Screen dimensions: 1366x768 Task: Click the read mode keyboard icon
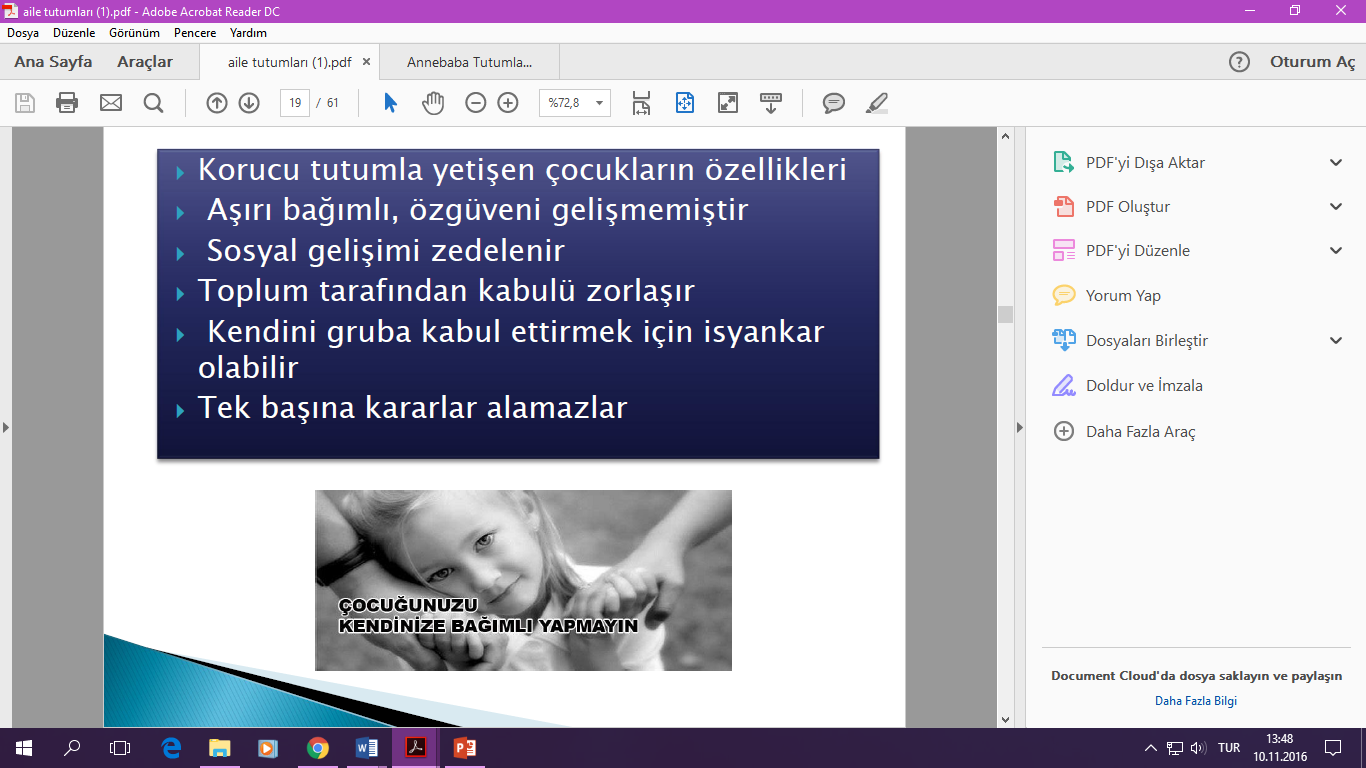pyautogui.click(x=770, y=102)
